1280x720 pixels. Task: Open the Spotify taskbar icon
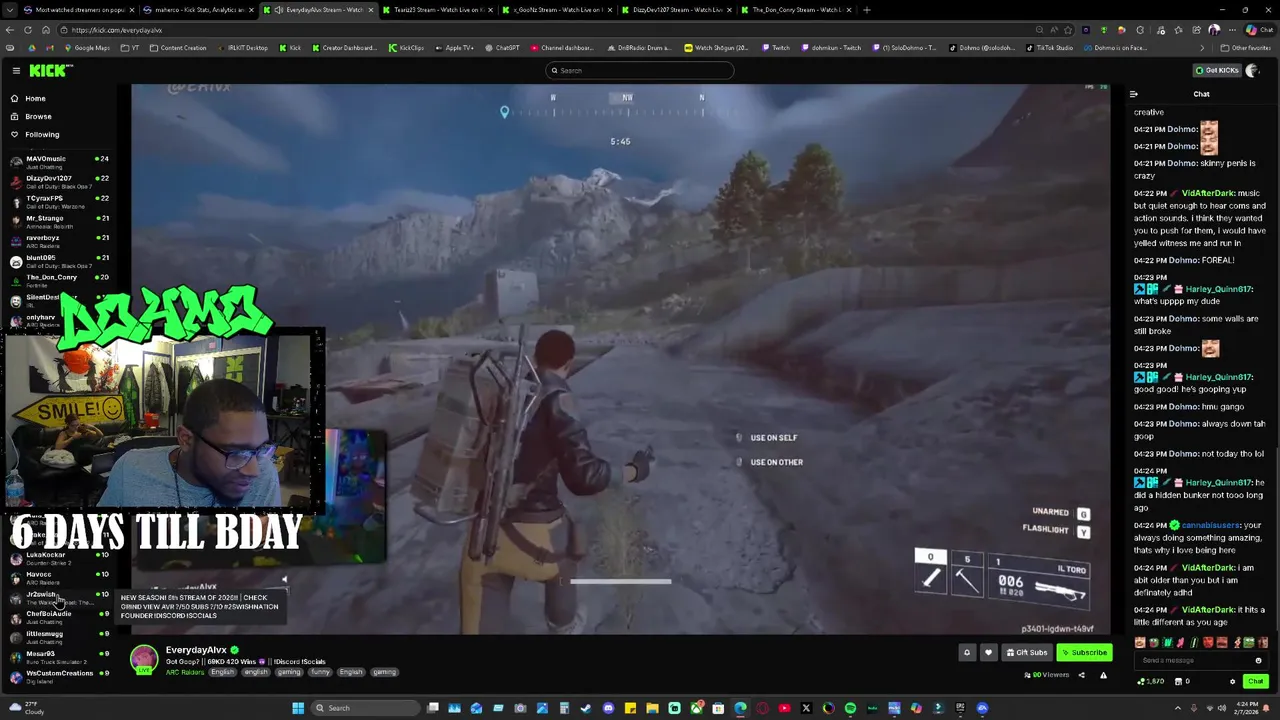[850, 708]
